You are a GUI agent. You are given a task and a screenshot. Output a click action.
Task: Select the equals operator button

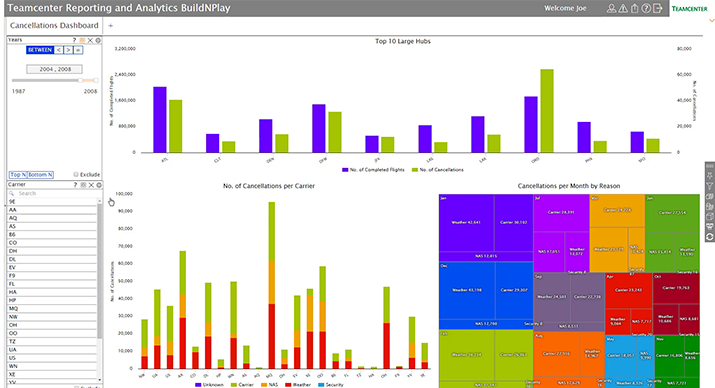coord(78,50)
